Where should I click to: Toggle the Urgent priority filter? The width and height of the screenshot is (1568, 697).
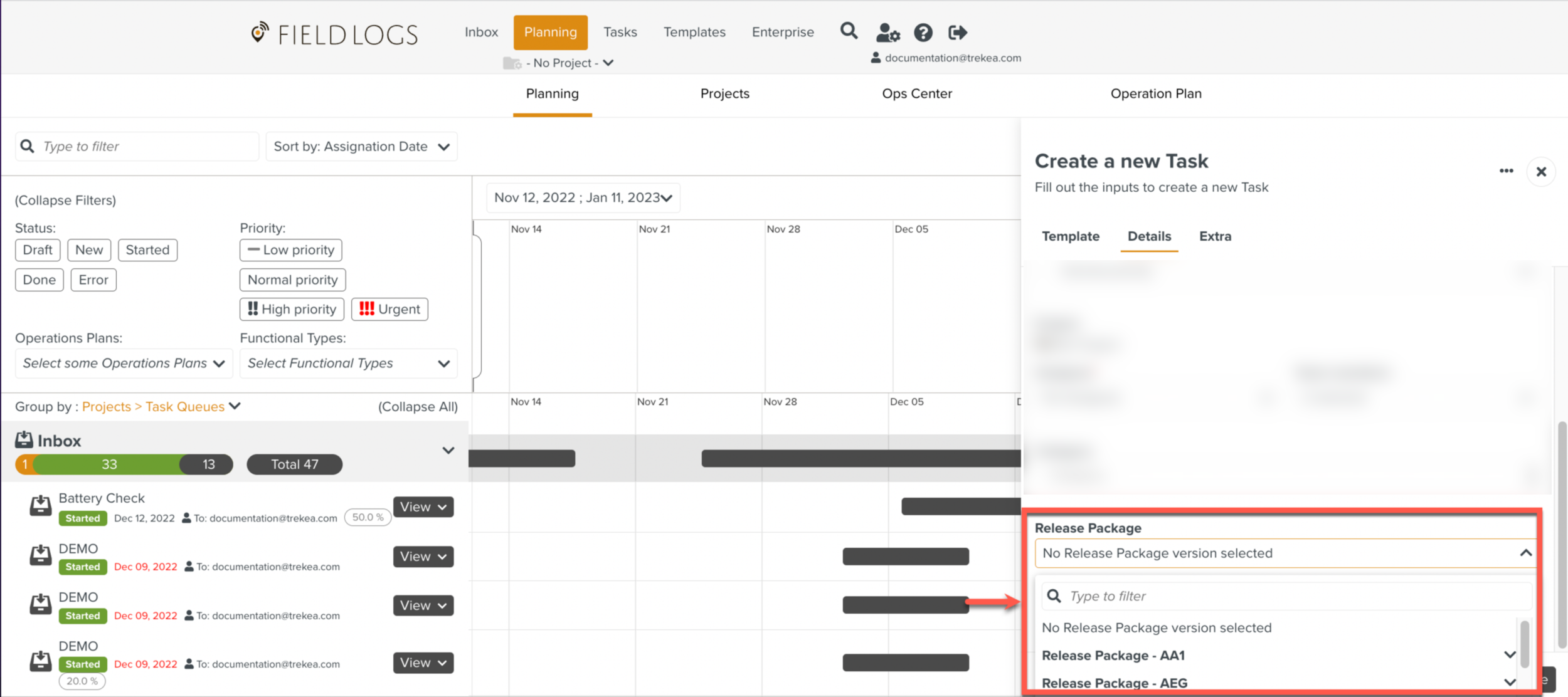coord(389,309)
